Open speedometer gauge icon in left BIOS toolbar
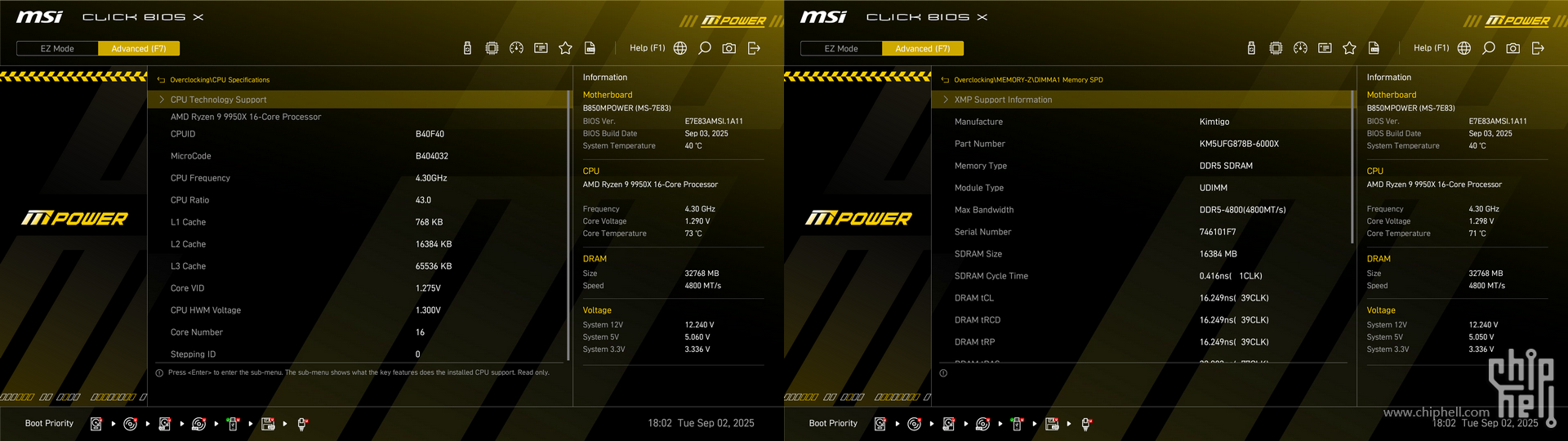 tap(516, 48)
